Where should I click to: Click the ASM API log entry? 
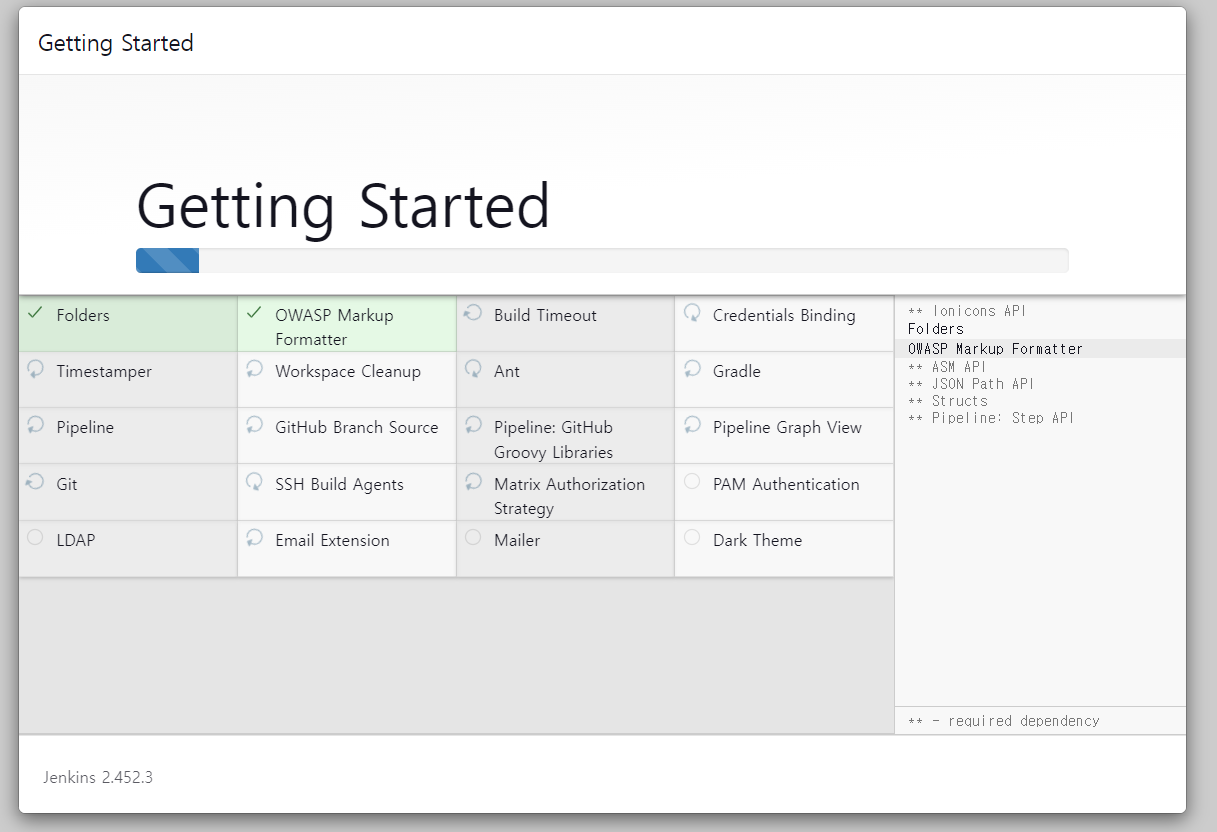point(947,367)
